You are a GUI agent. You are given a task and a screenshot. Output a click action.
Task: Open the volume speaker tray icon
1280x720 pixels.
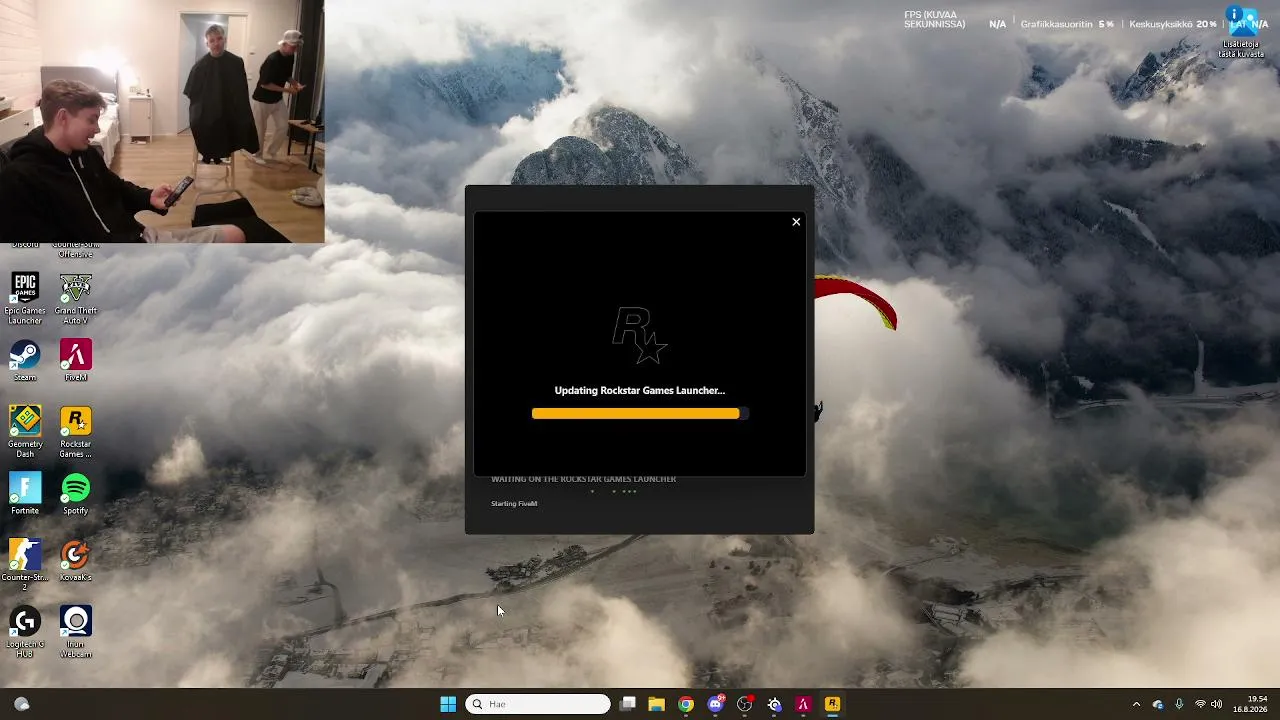click(x=1216, y=704)
